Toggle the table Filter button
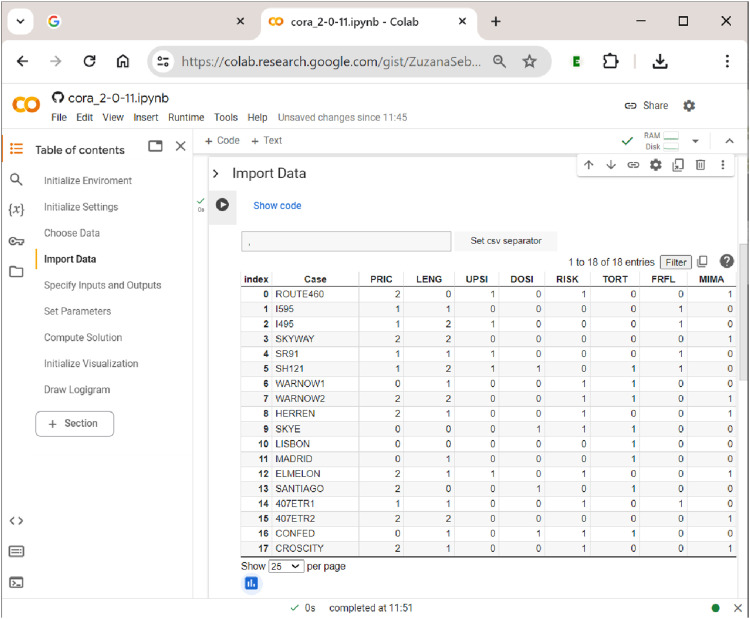This screenshot has height=619, width=750. click(x=675, y=262)
